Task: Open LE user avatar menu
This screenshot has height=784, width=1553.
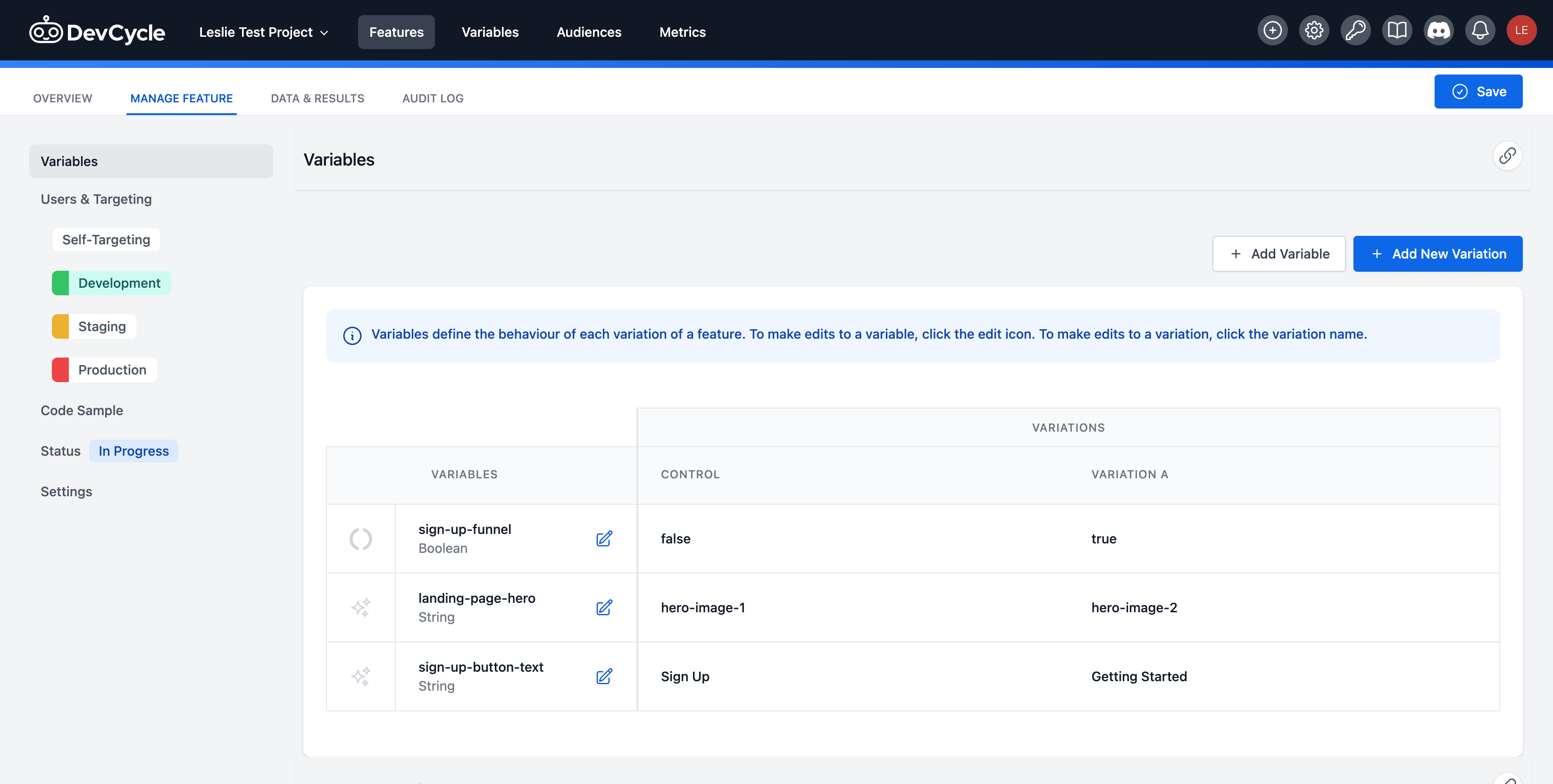Action: tap(1521, 31)
